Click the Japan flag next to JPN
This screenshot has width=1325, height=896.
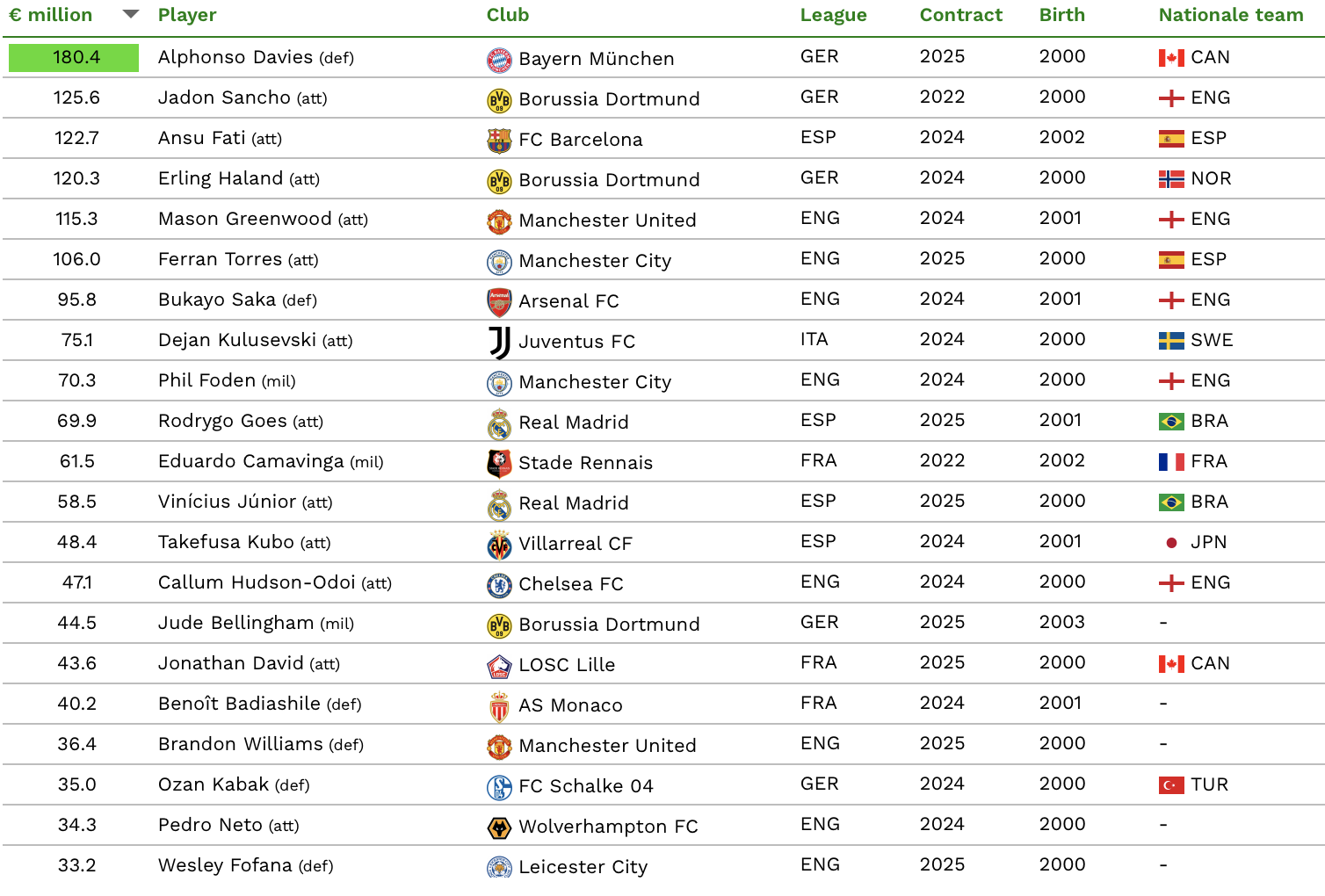click(1171, 543)
